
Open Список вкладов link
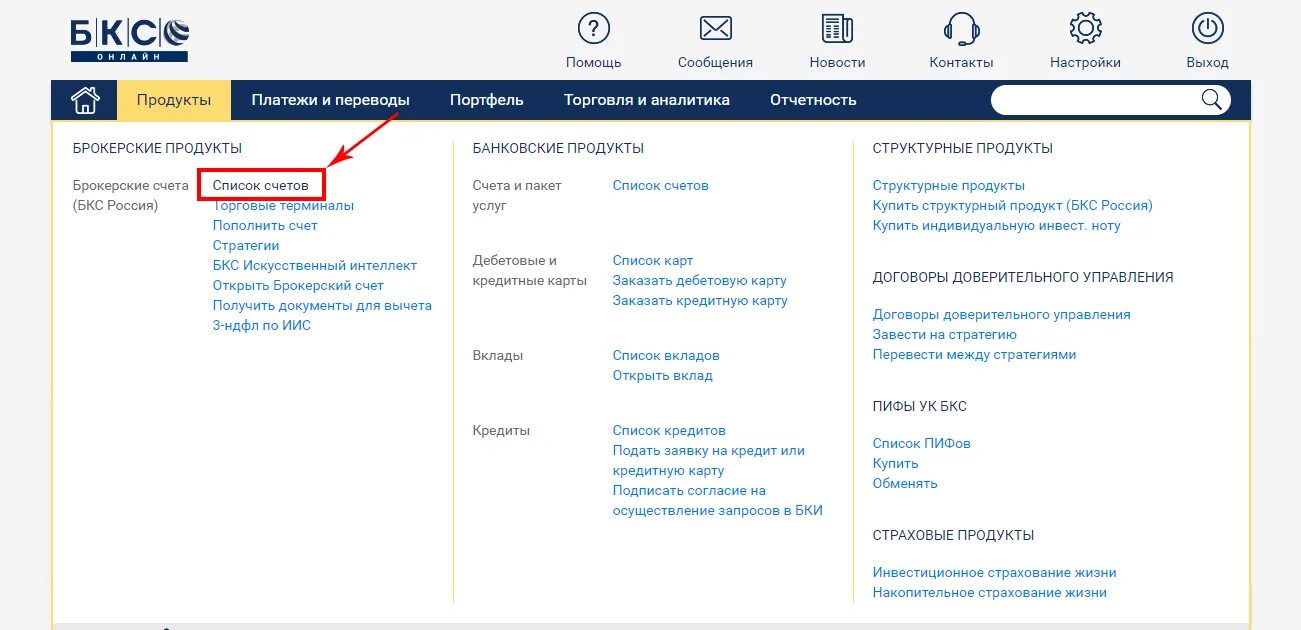point(666,355)
